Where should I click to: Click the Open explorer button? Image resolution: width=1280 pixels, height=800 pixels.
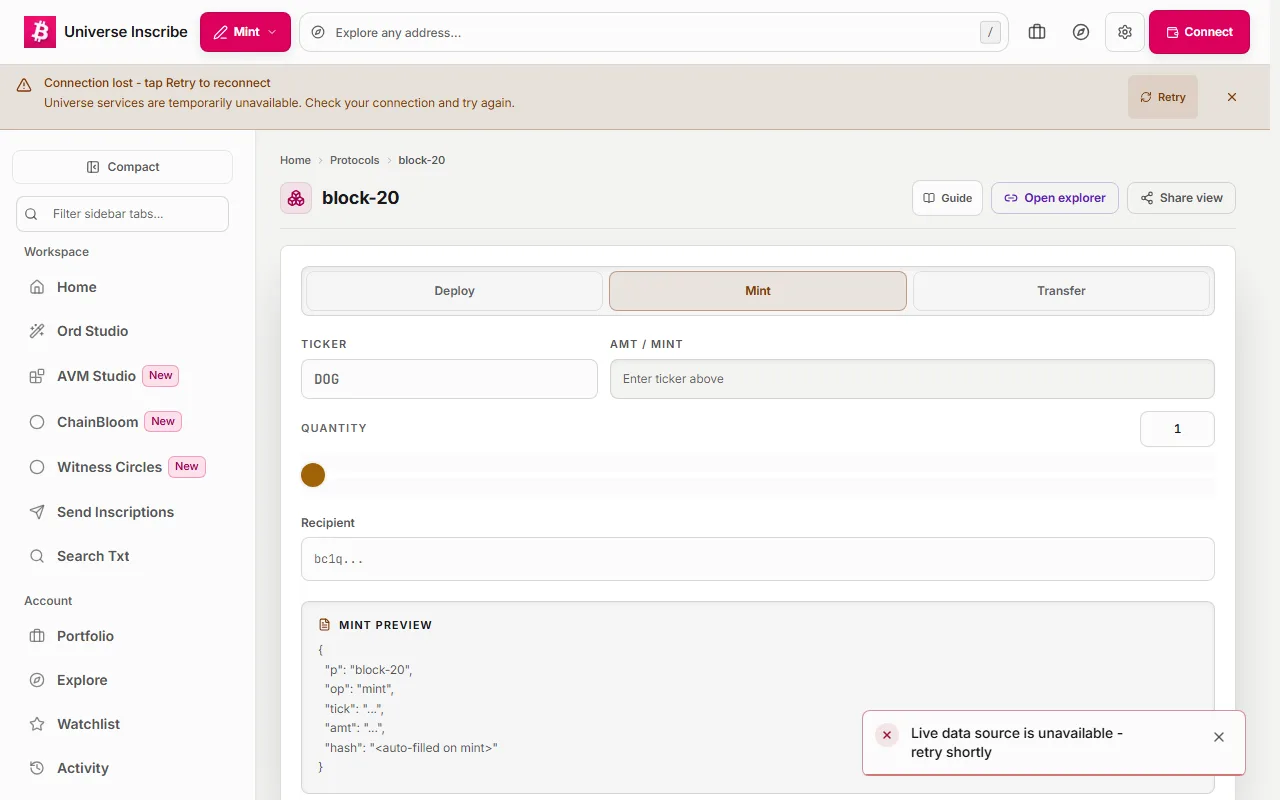(x=1055, y=198)
